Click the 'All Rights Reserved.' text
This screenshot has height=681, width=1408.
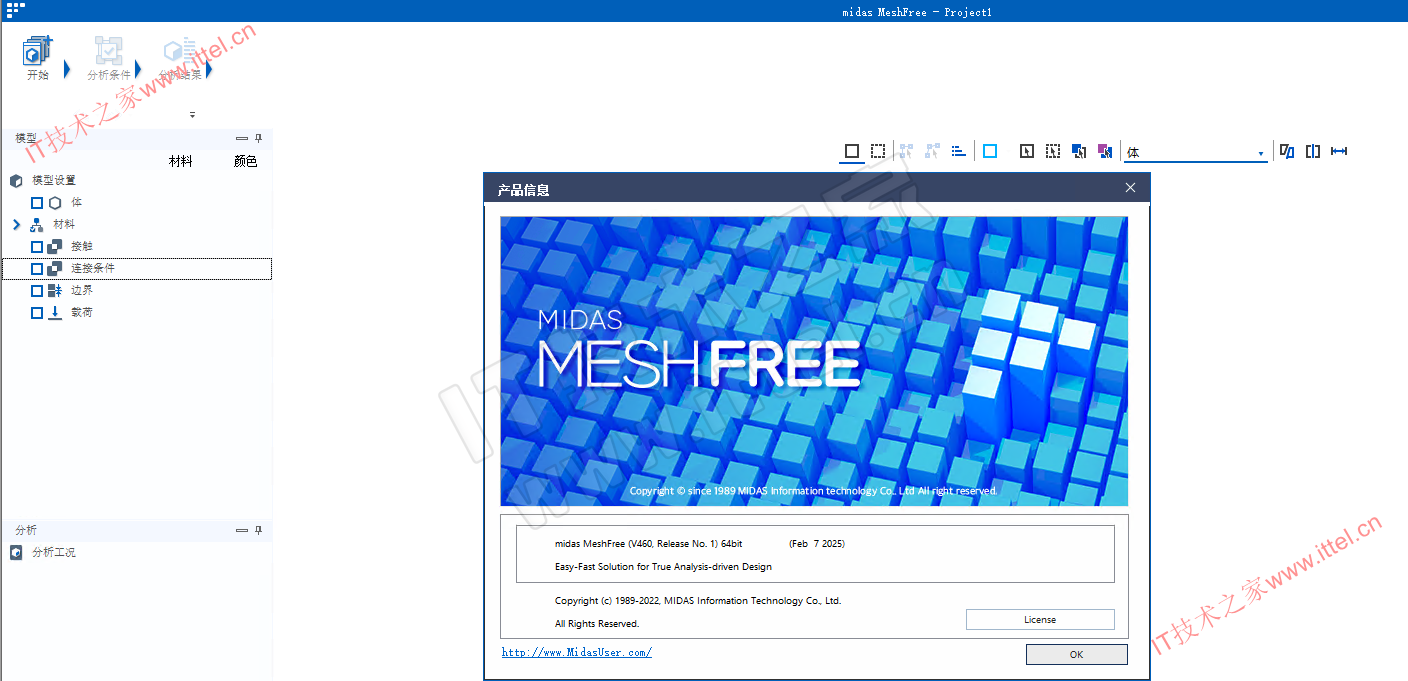[x=597, y=624]
